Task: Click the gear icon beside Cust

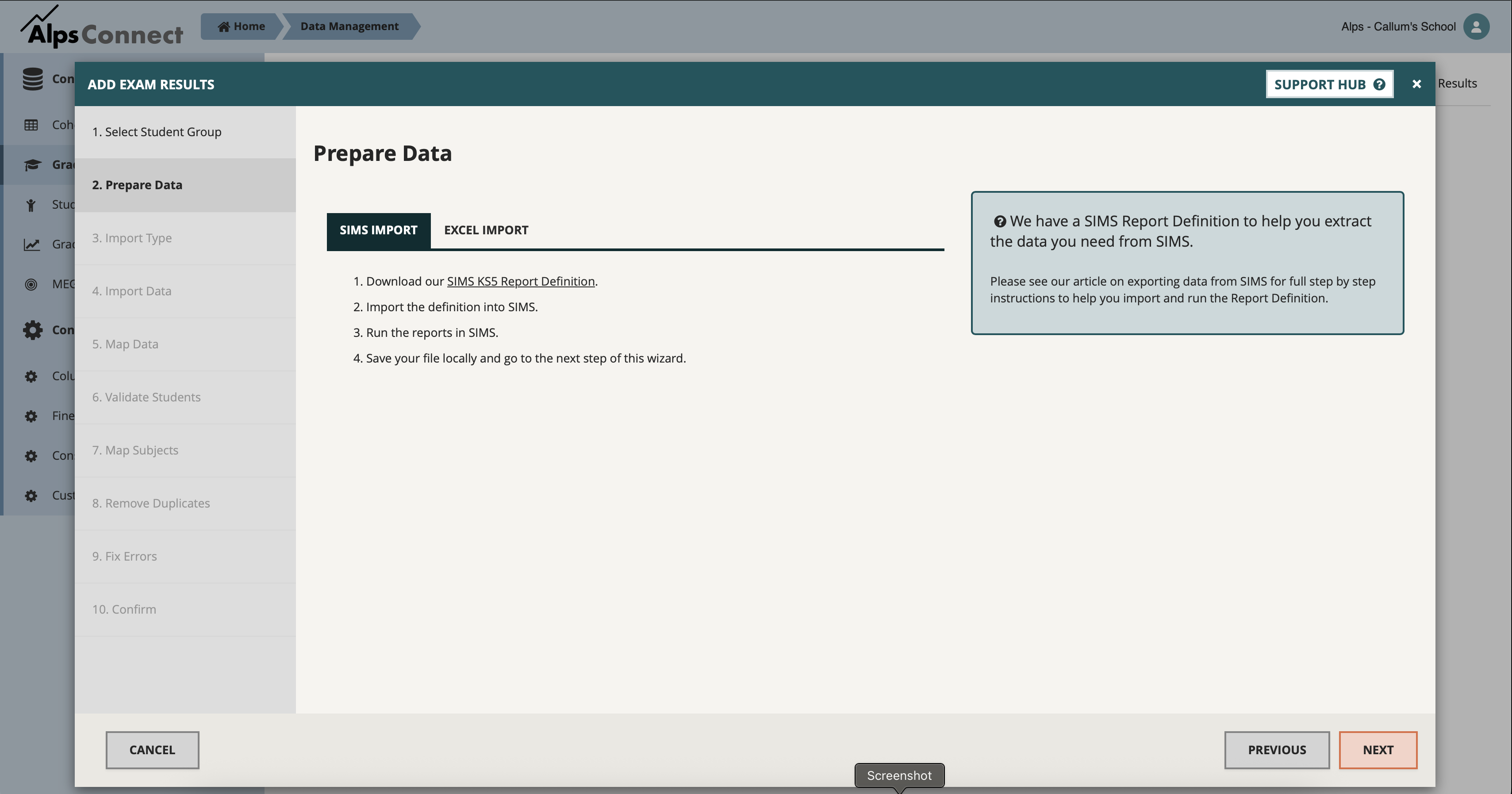Action: pos(31,496)
